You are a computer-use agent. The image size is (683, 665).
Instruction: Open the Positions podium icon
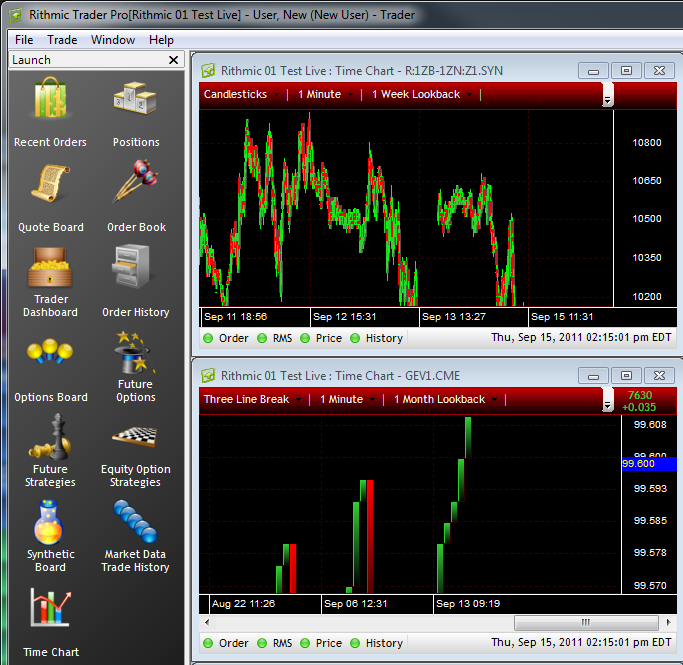point(135,98)
